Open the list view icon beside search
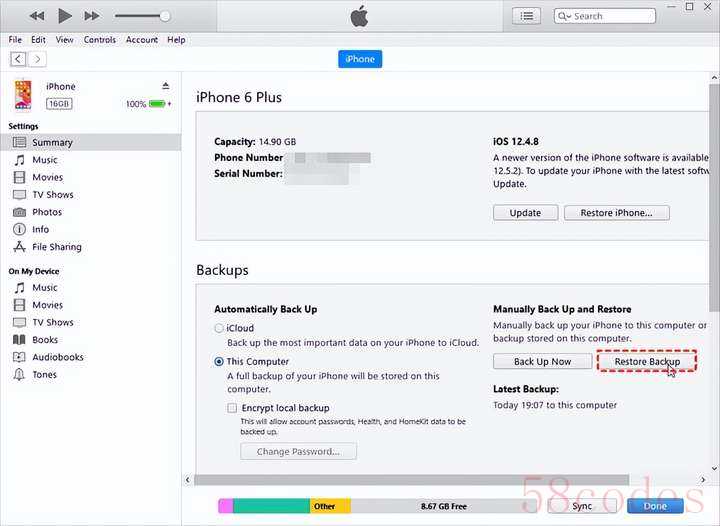 click(526, 17)
